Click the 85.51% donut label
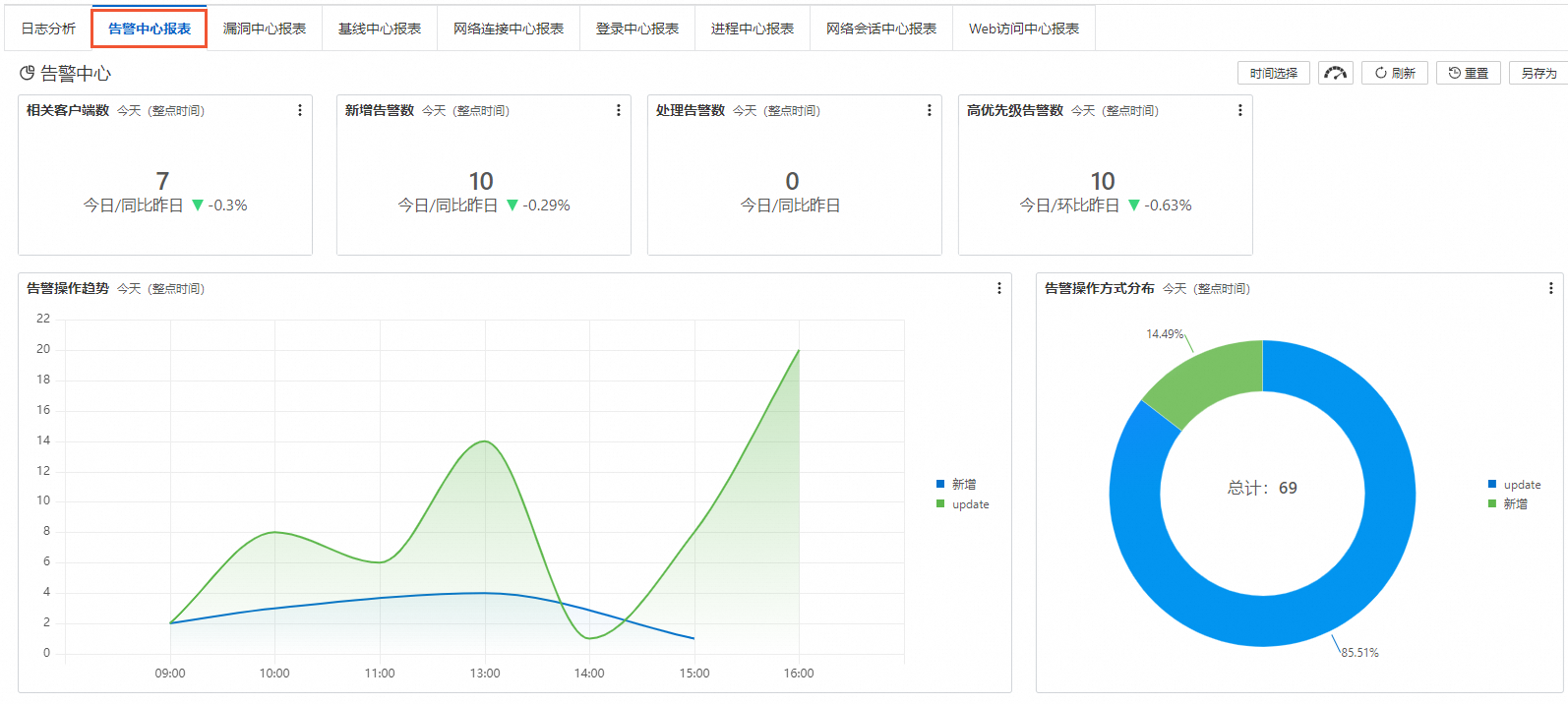The height and width of the screenshot is (704, 1568). [1359, 653]
